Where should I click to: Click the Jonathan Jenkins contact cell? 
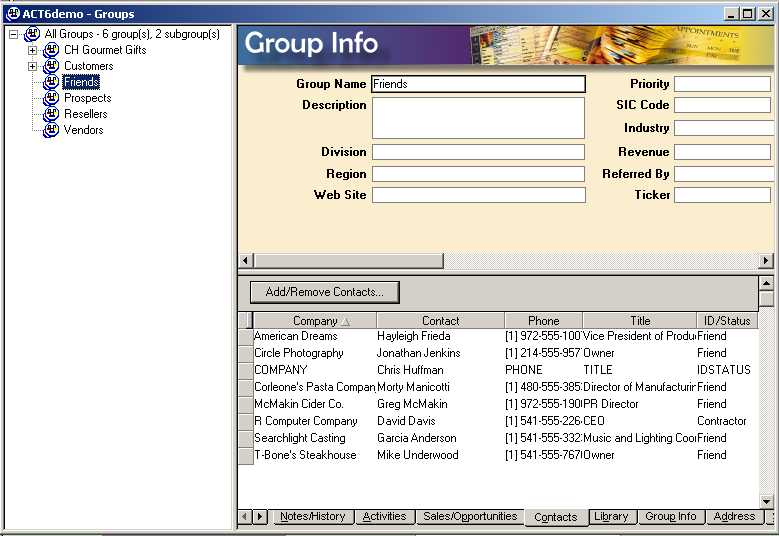tap(440, 353)
